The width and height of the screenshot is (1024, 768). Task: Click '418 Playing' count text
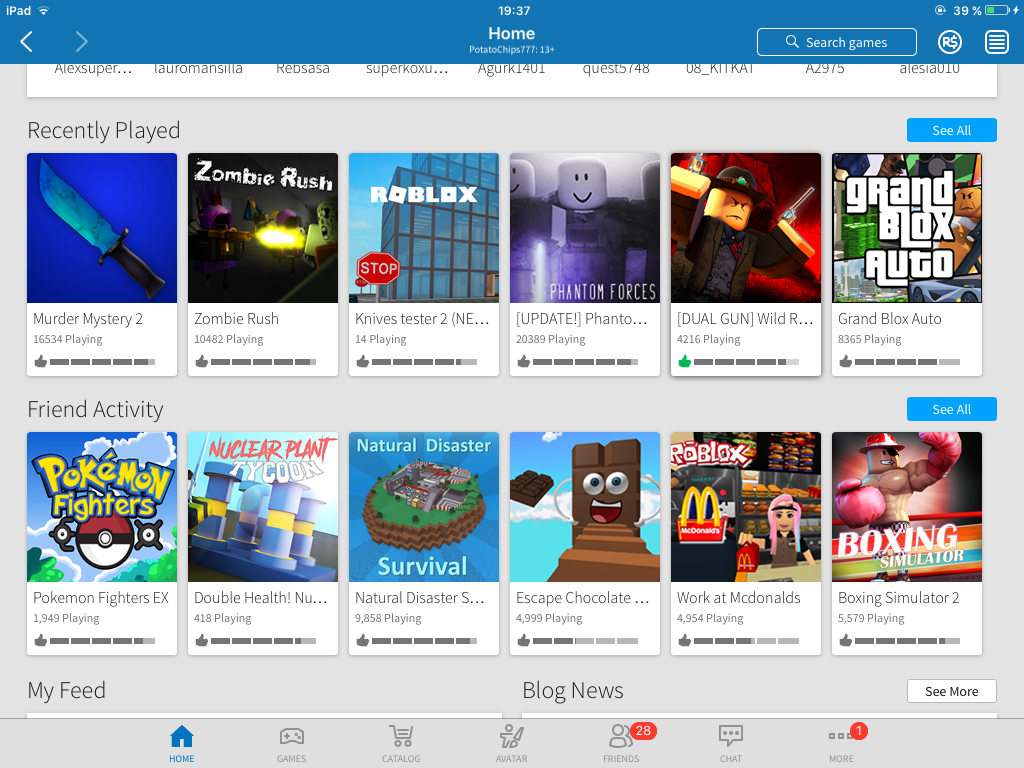pos(223,618)
